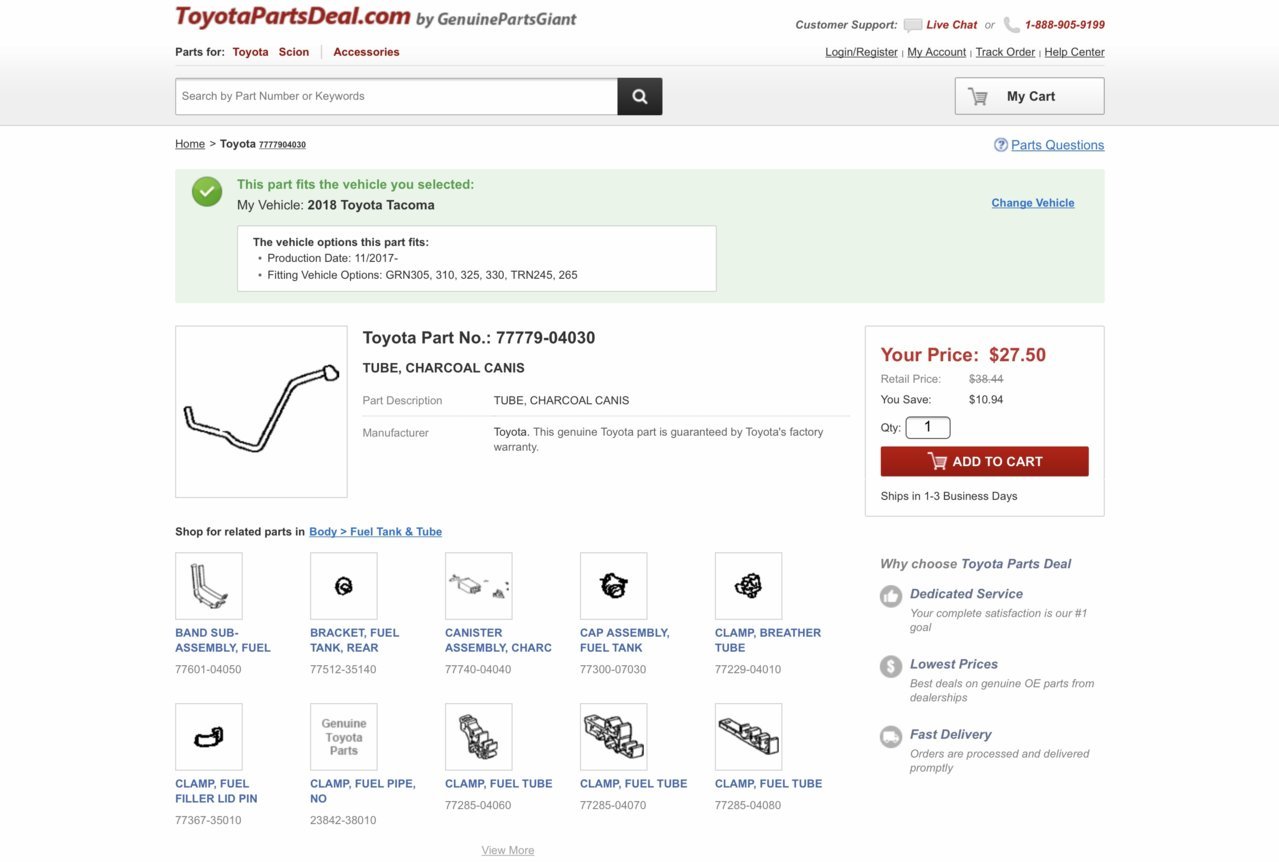This screenshot has width=1279, height=862.
Task: Select Toyota in Parts for menu
Action: click(251, 52)
